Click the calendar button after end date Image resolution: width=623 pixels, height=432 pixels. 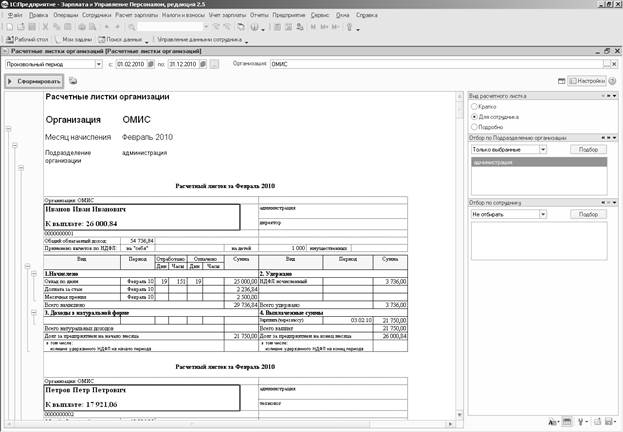tap(213, 63)
